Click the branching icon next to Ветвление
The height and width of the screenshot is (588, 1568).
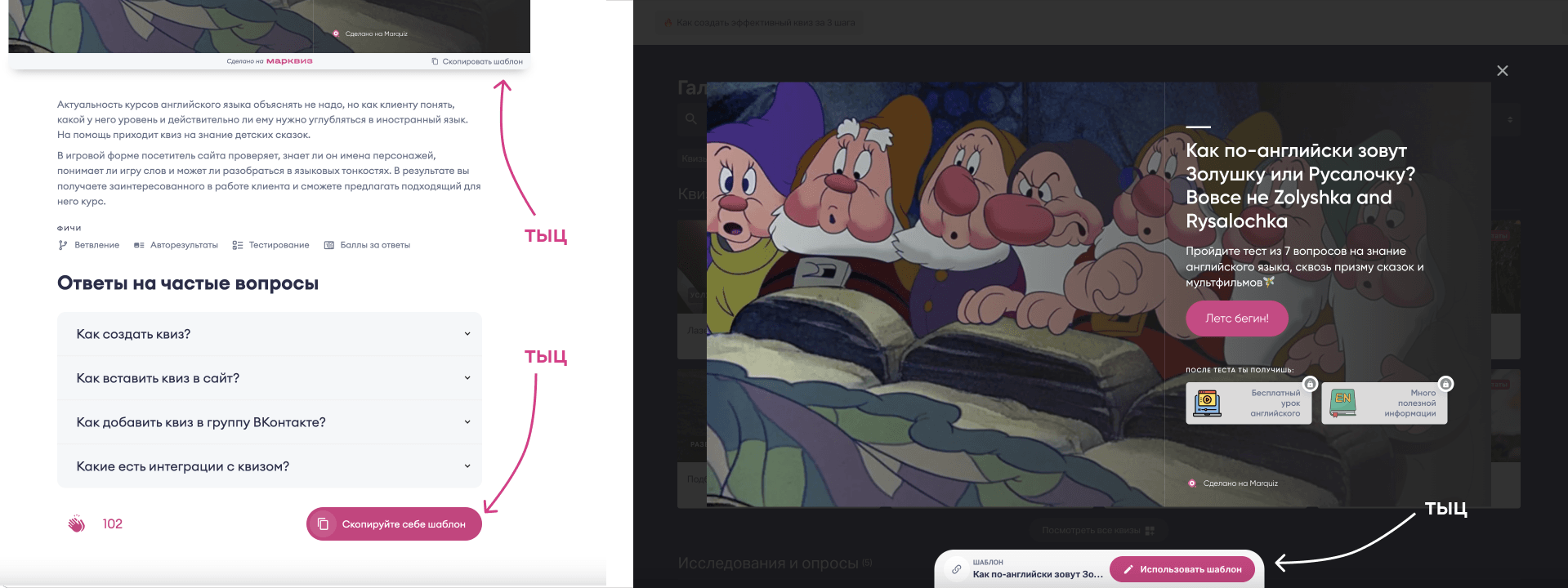coord(63,245)
